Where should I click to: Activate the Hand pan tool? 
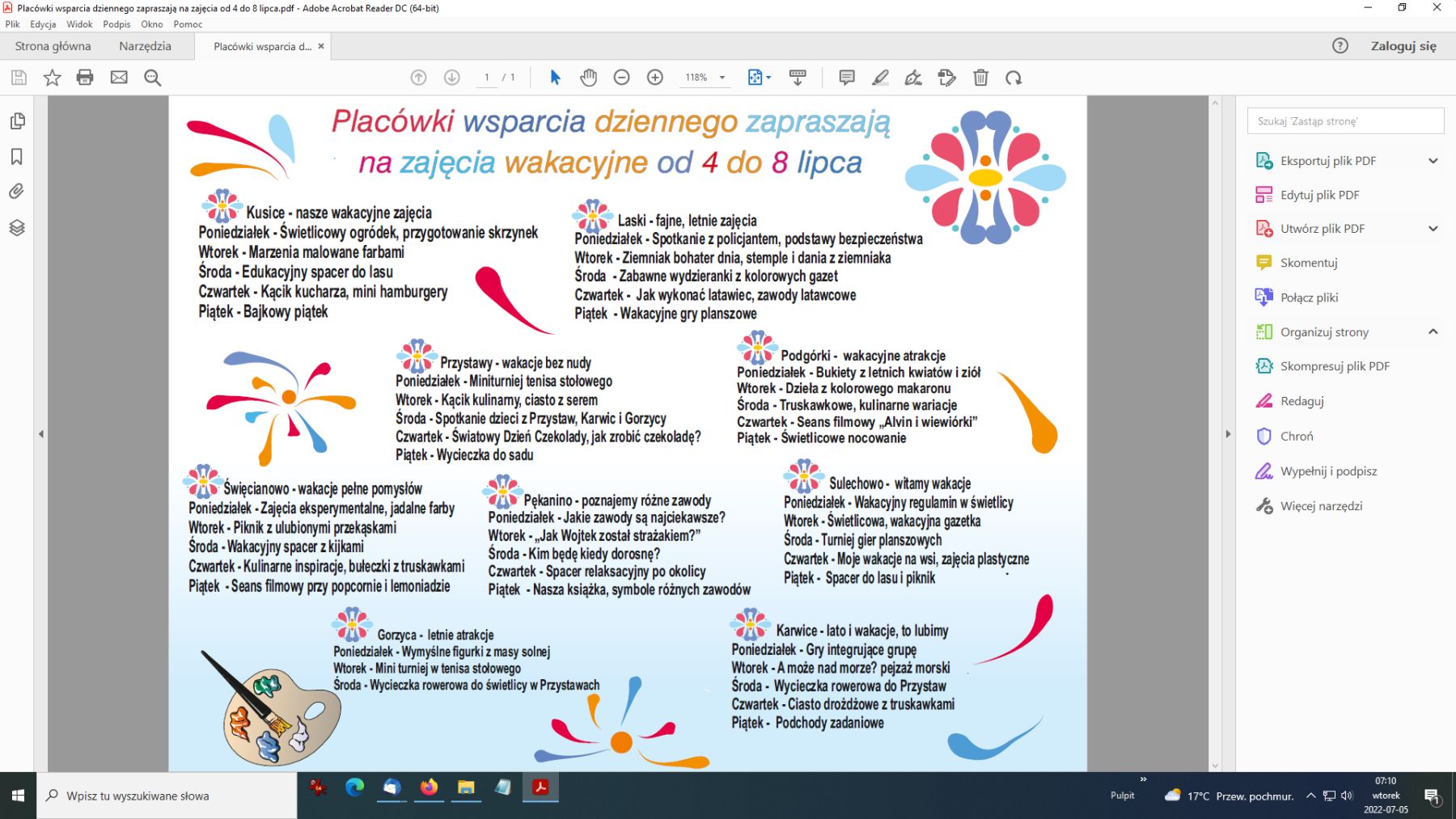point(588,78)
